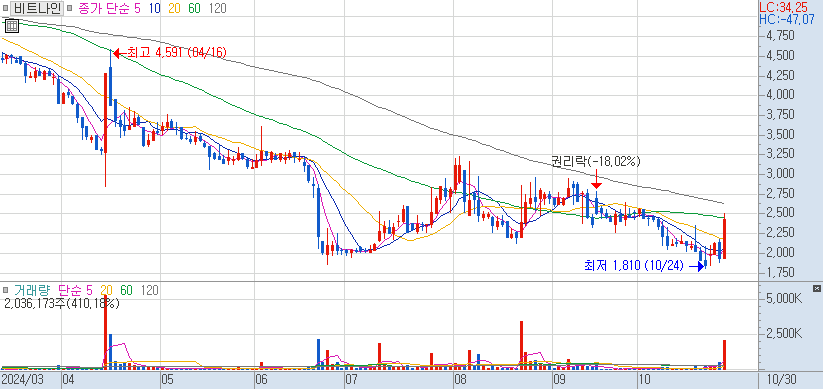Image resolution: width=823 pixels, height=389 pixels.
Task: Select the gray 120 volume moving average label
Action: (x=150, y=290)
